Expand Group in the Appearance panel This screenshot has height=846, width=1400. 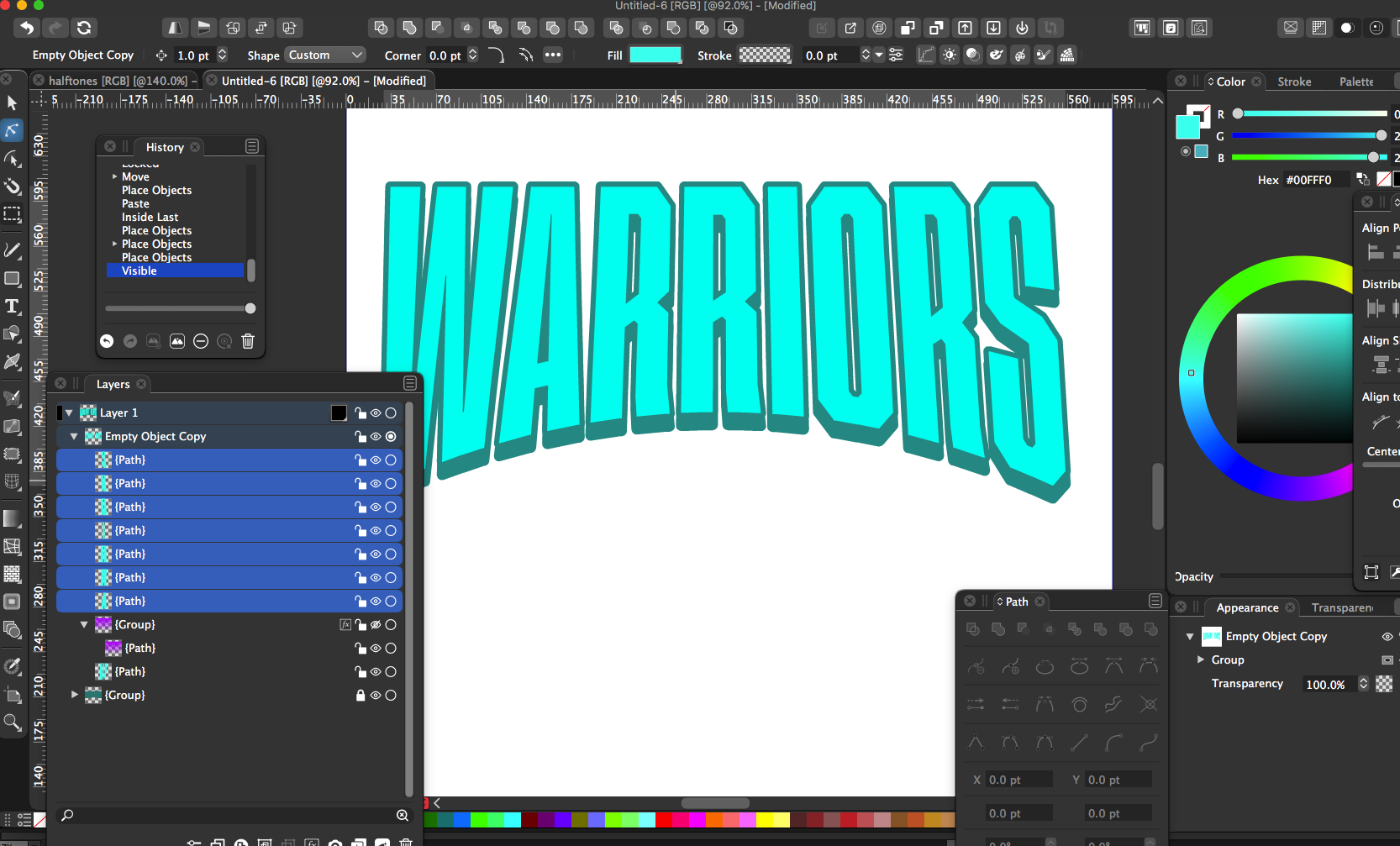click(x=1201, y=660)
